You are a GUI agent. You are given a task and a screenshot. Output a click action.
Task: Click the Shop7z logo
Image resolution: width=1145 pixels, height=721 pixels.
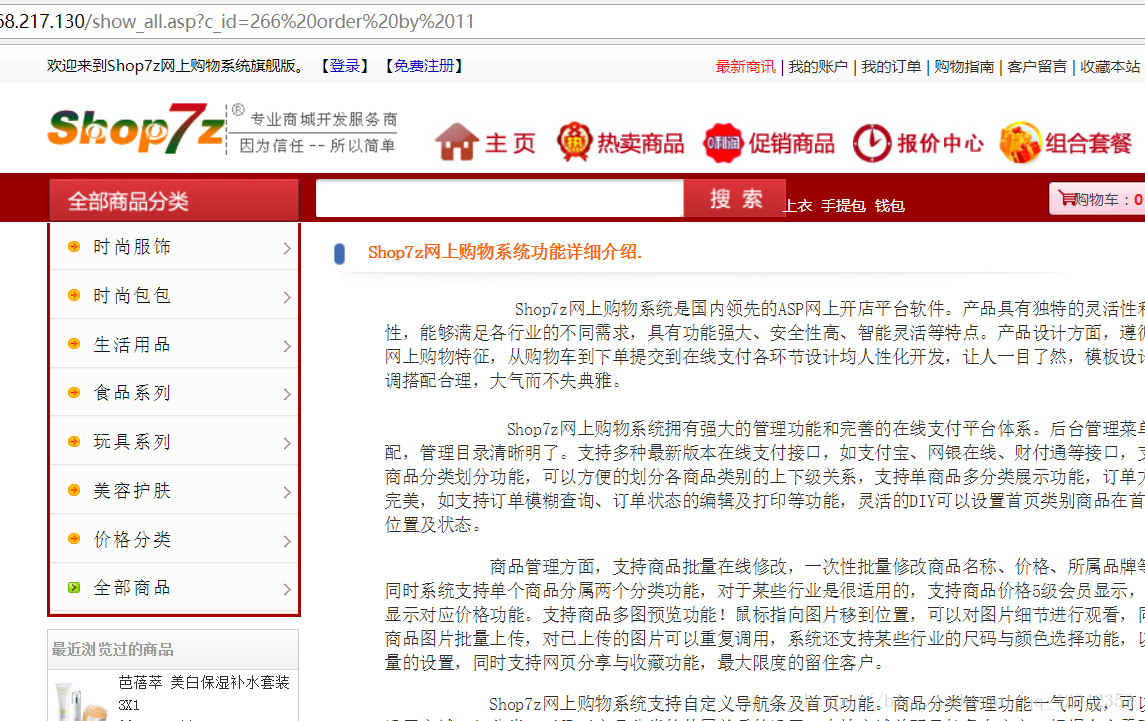coord(137,129)
